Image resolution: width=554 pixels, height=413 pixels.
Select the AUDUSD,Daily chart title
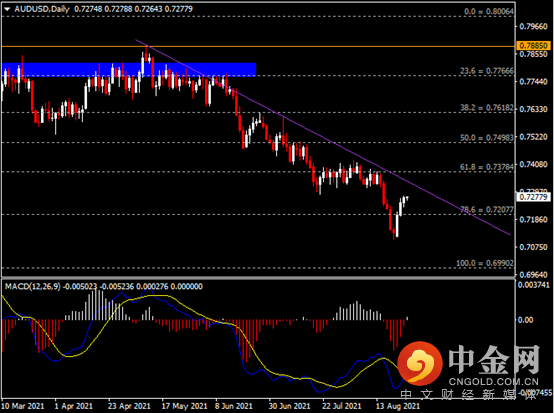[42, 9]
